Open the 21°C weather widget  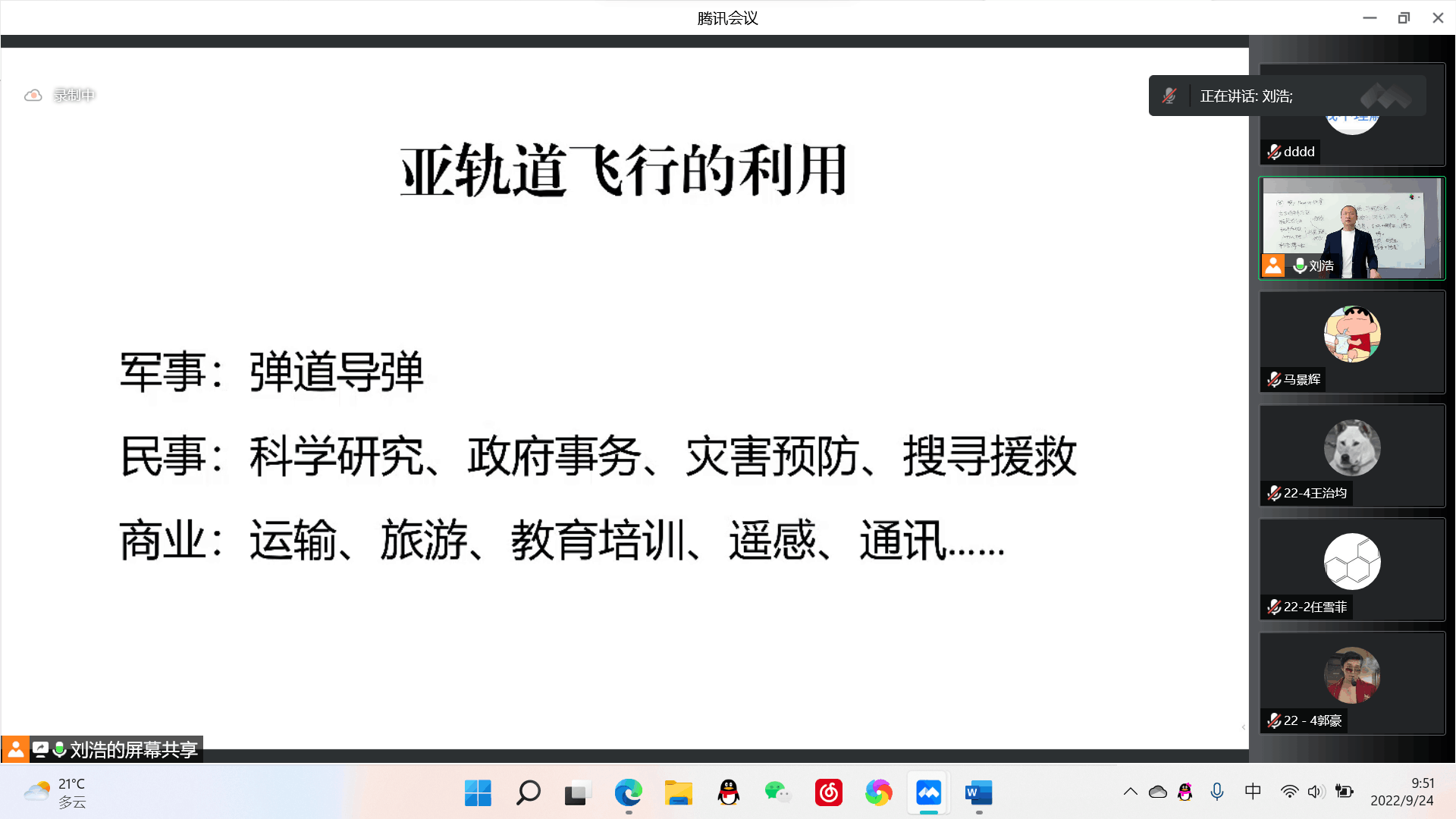pyautogui.click(x=55, y=793)
